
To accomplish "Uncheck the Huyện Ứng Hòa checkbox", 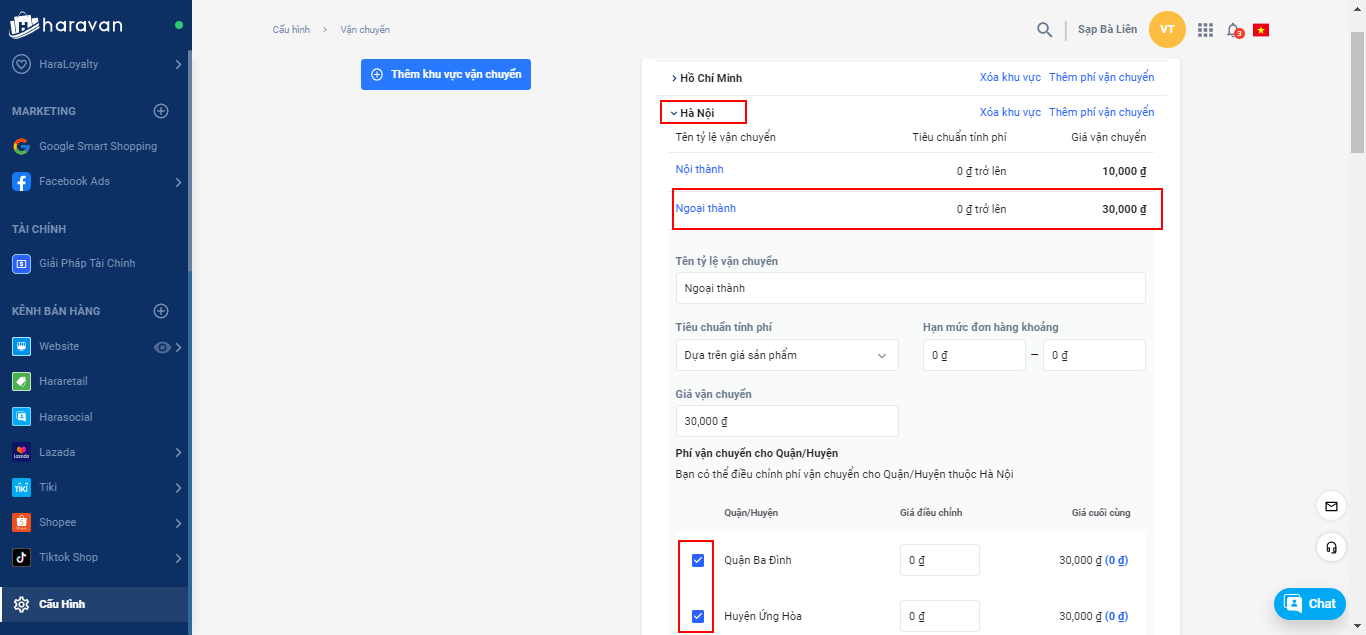I will pos(698,616).
